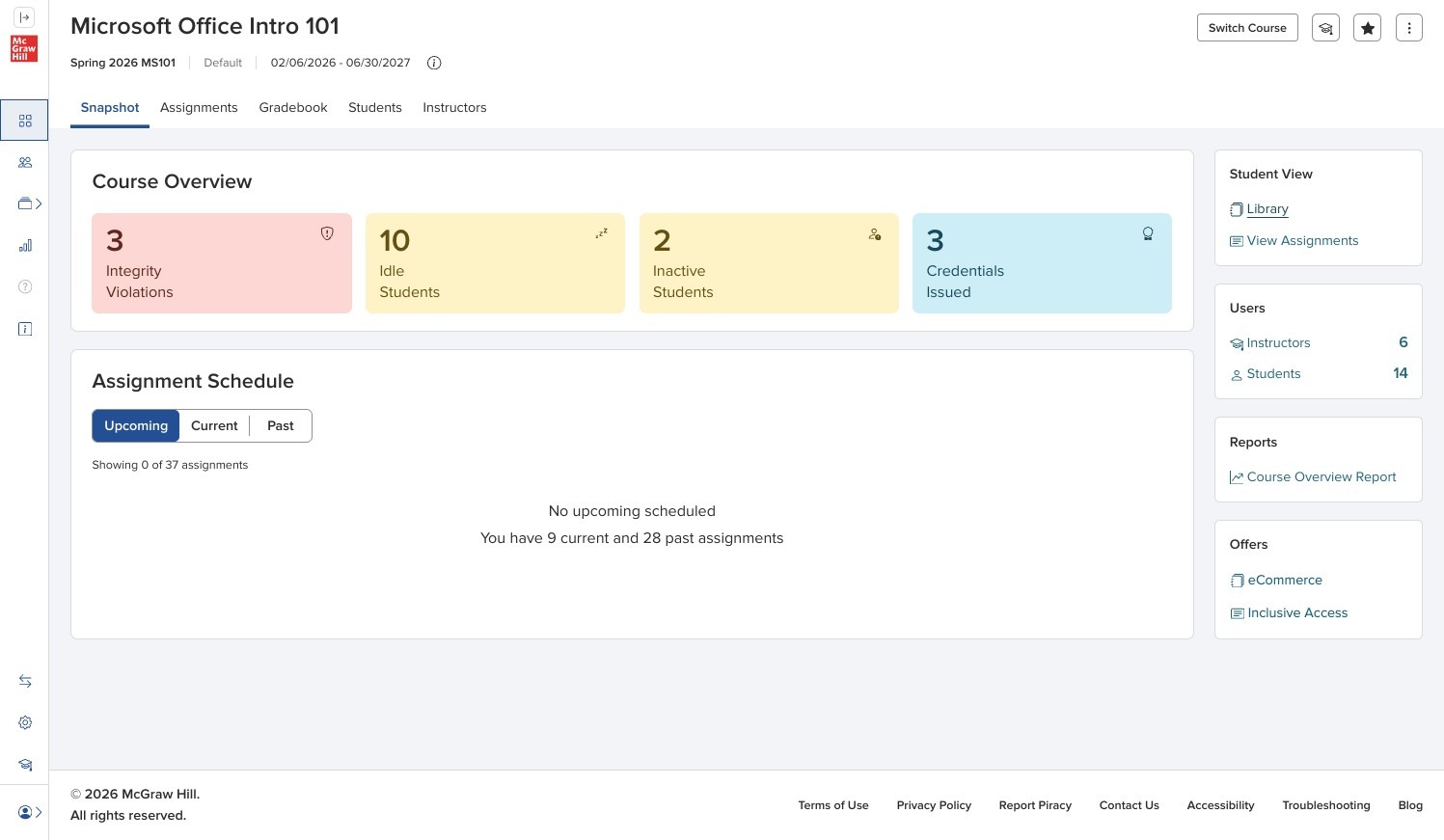
Task: Open the Gradebook tab
Action: pos(293,108)
